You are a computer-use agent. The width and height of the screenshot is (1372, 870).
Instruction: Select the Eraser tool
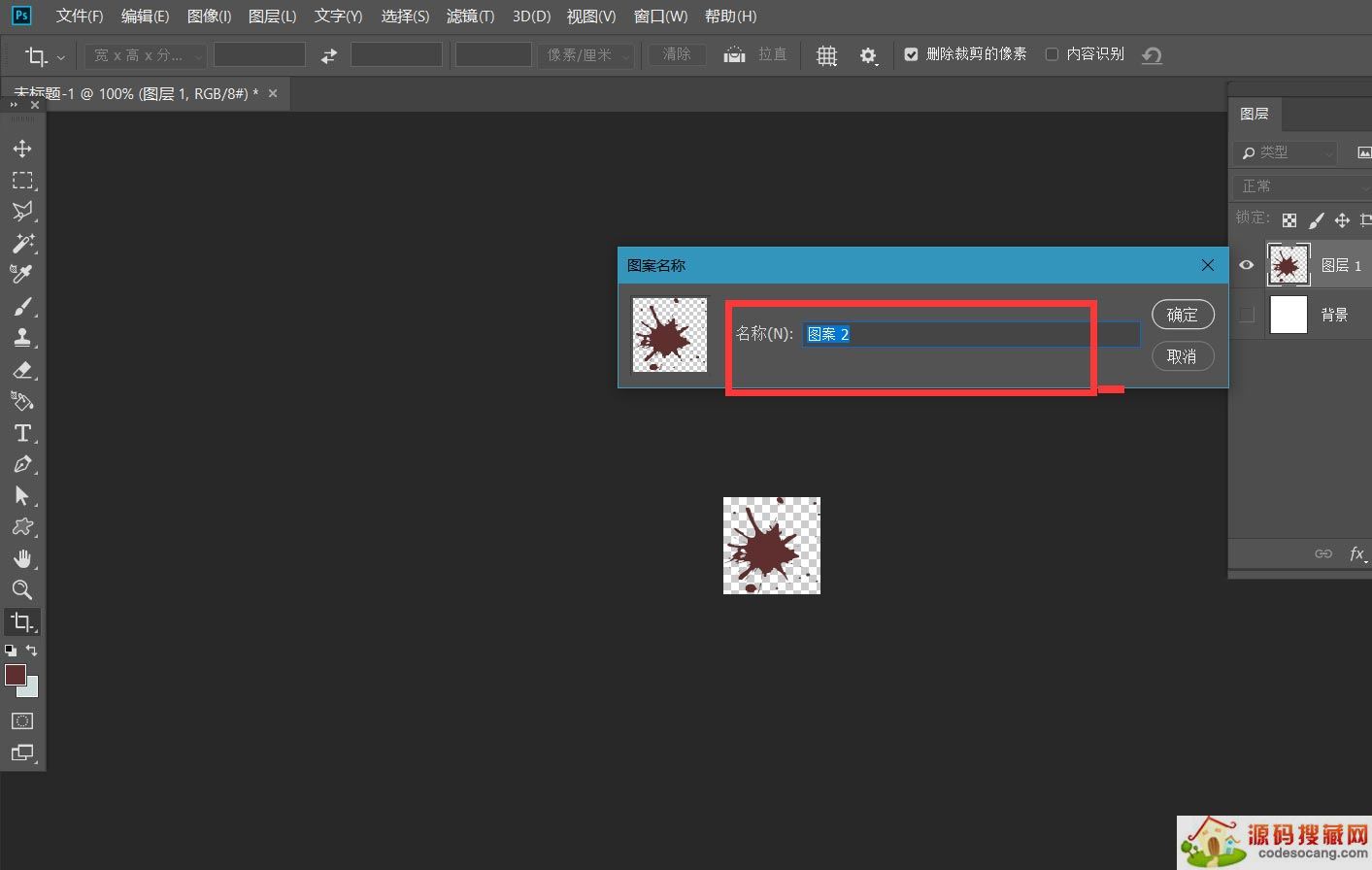tap(22, 370)
